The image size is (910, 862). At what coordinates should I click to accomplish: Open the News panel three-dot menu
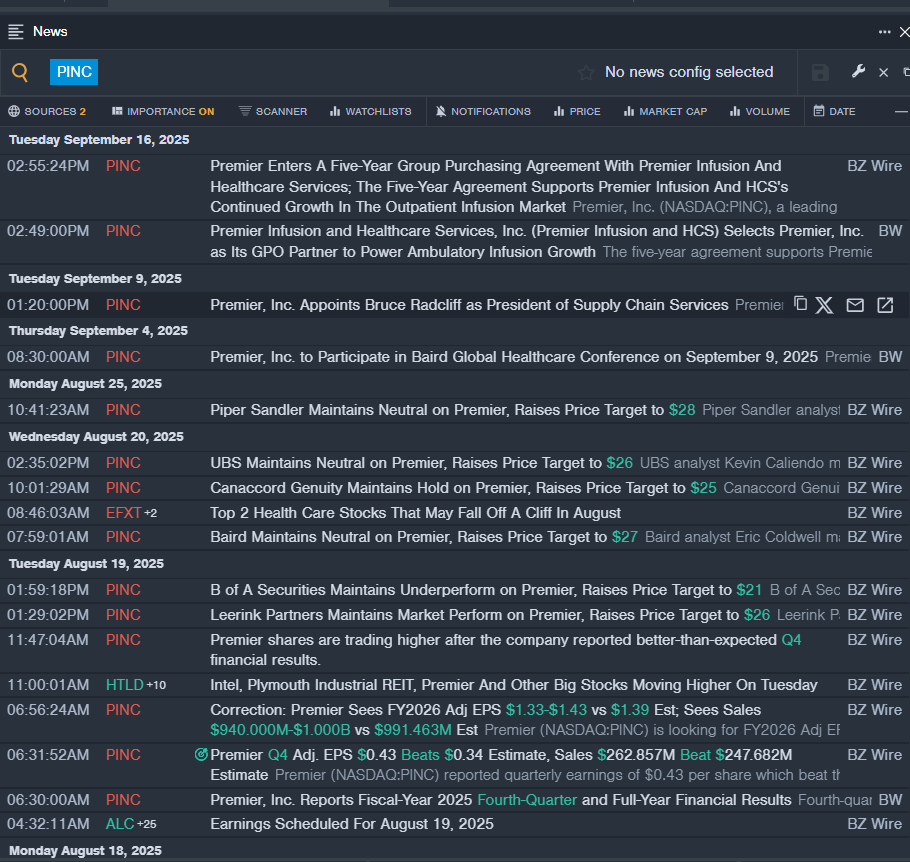click(884, 32)
